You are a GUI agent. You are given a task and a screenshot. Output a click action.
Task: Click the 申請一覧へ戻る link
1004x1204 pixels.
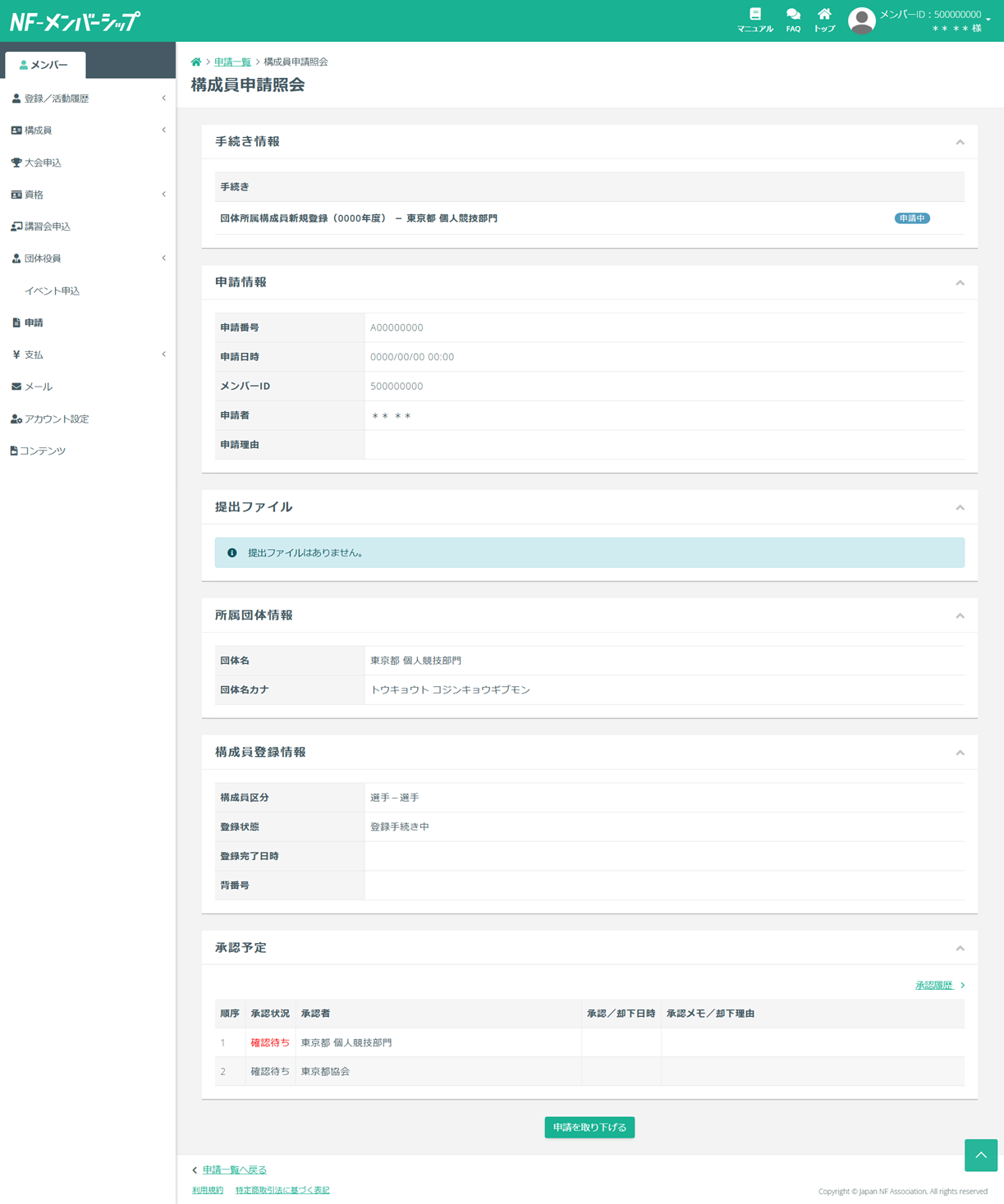coord(234,1170)
